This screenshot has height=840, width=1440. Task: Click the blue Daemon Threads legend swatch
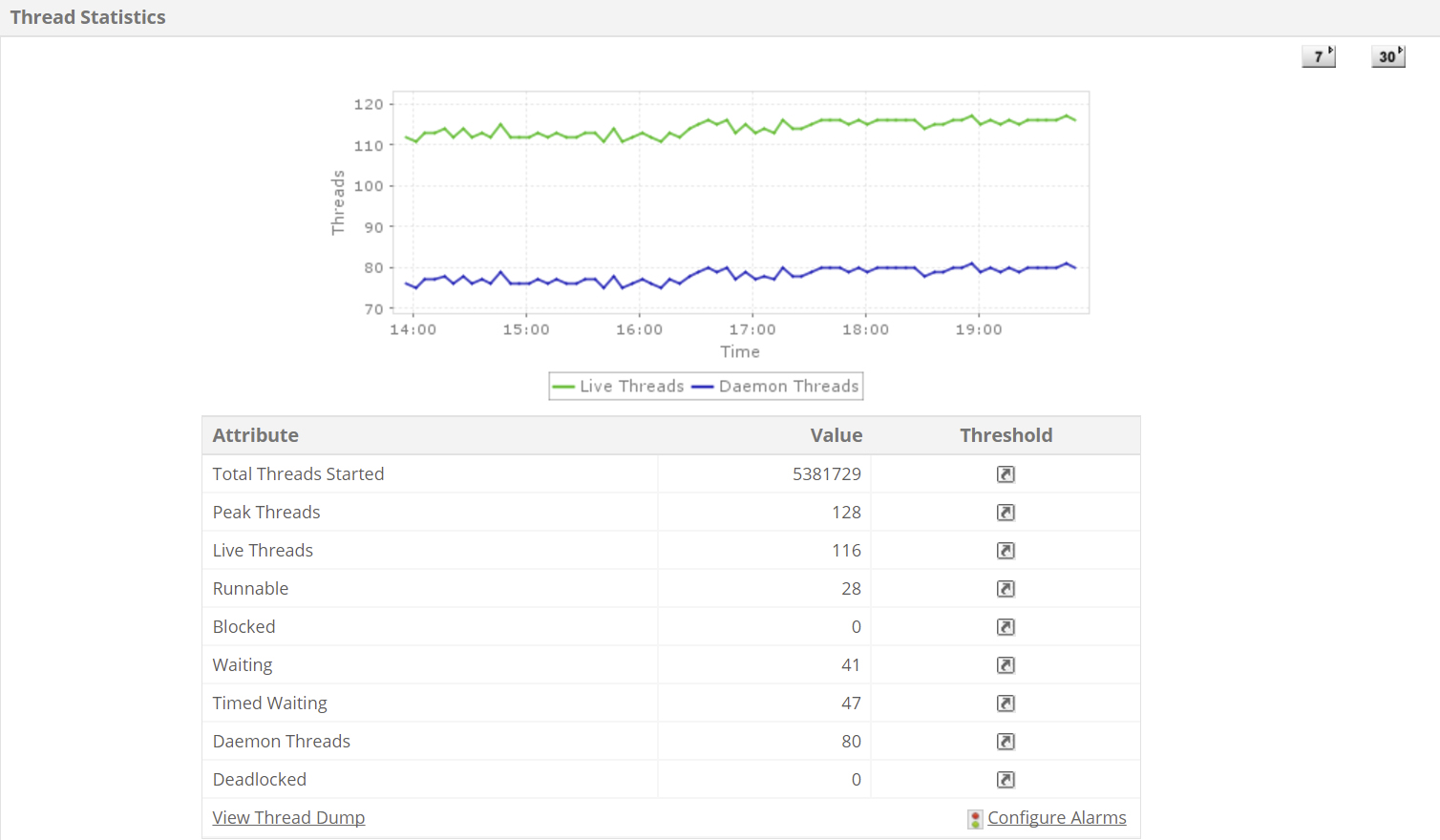703,387
